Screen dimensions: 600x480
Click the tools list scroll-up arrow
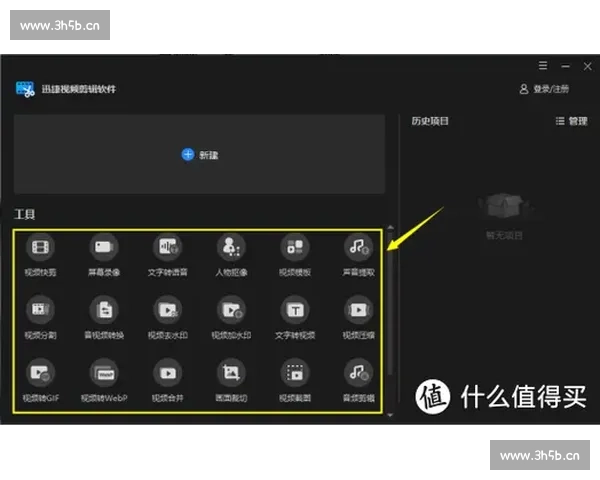390,228
